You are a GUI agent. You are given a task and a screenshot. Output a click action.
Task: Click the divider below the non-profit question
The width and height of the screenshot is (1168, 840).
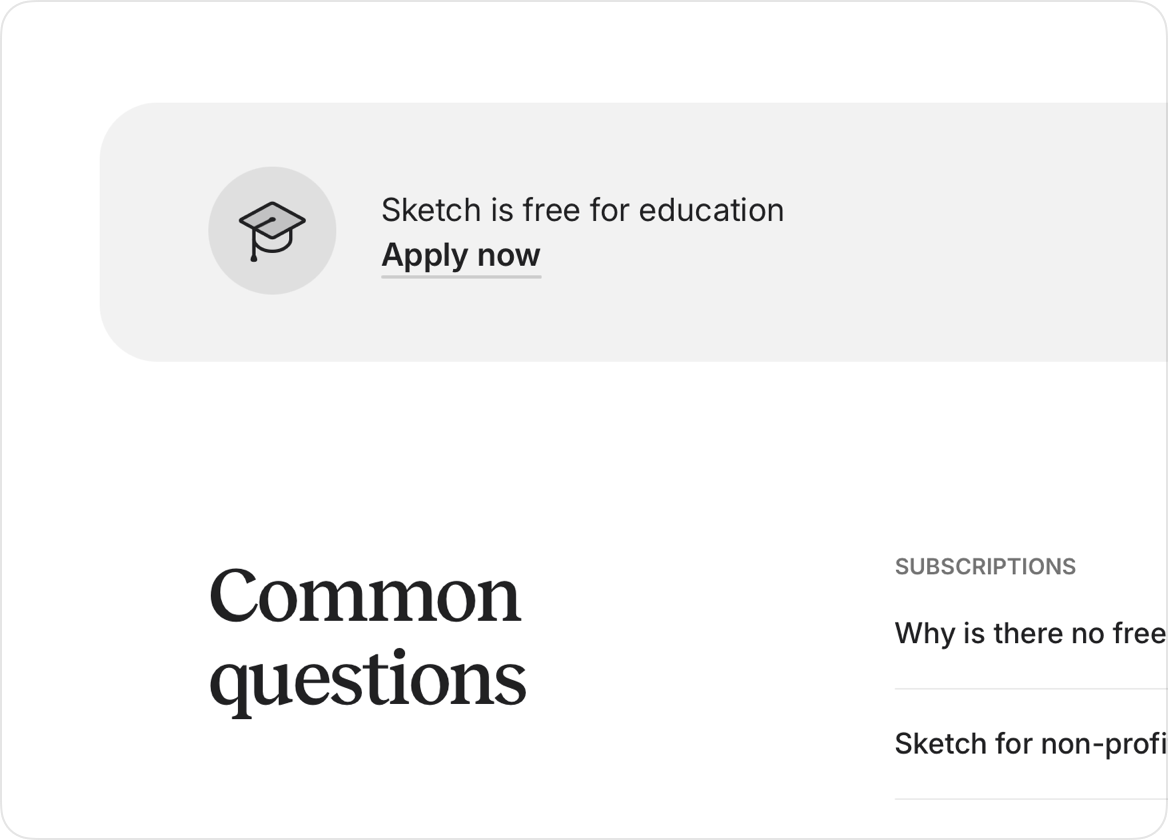click(1030, 799)
